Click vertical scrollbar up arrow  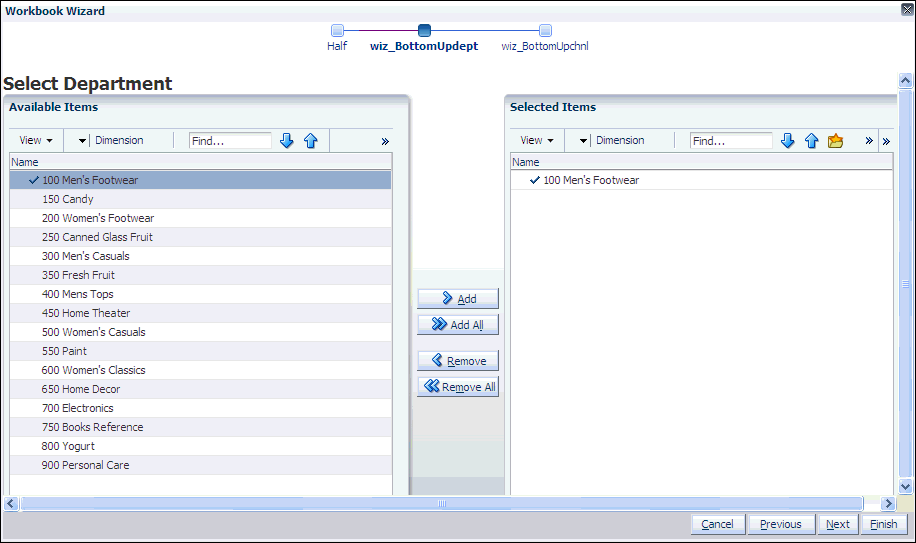(905, 80)
